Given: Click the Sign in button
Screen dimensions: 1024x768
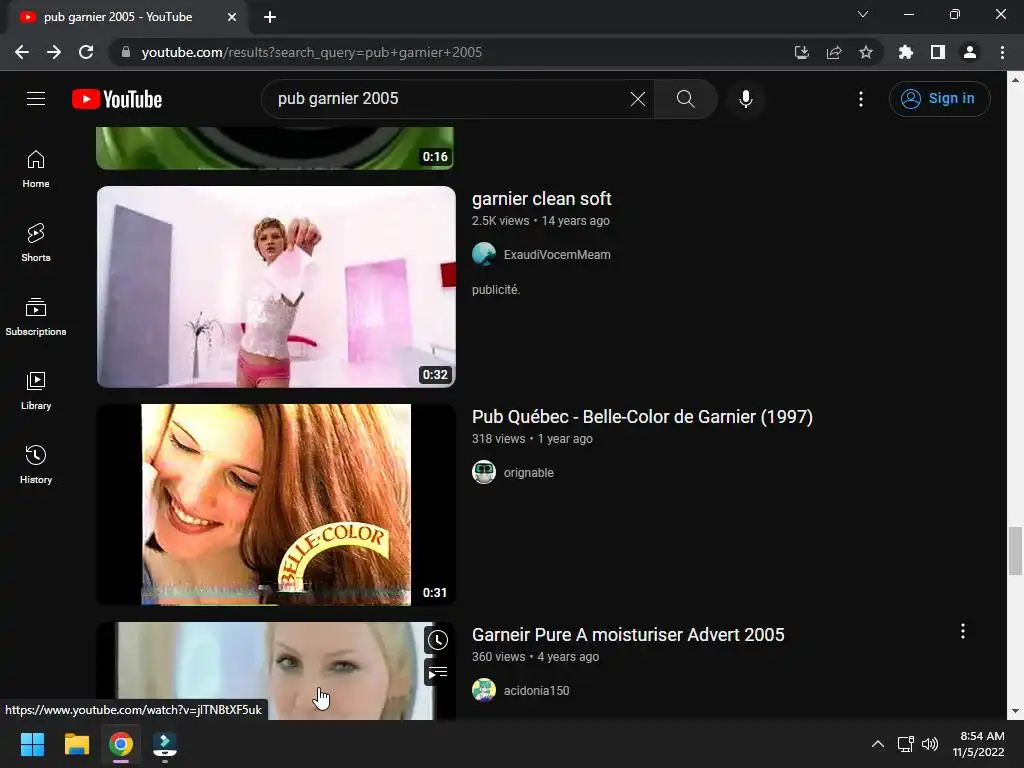Looking at the screenshot, I should click(x=939, y=99).
